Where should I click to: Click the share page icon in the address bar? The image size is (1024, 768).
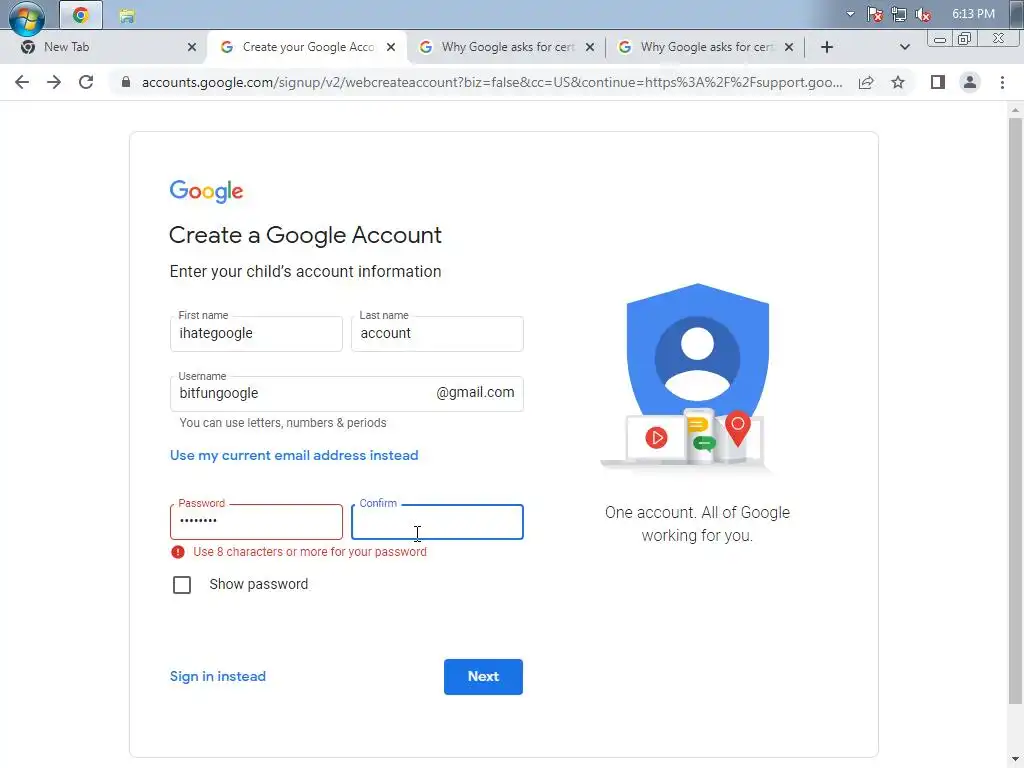pyautogui.click(x=866, y=82)
